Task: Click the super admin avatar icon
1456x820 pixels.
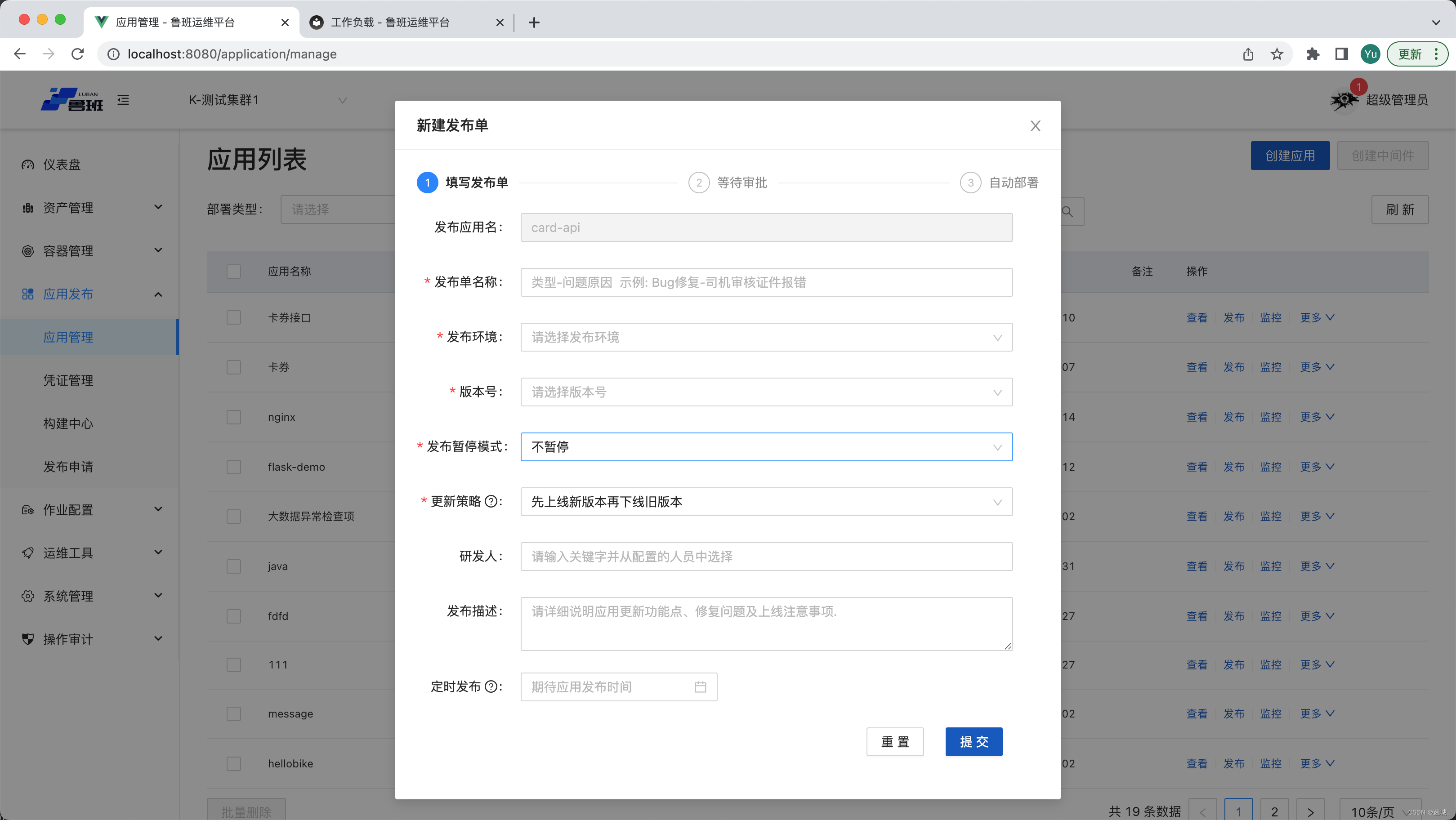Action: tap(1344, 101)
